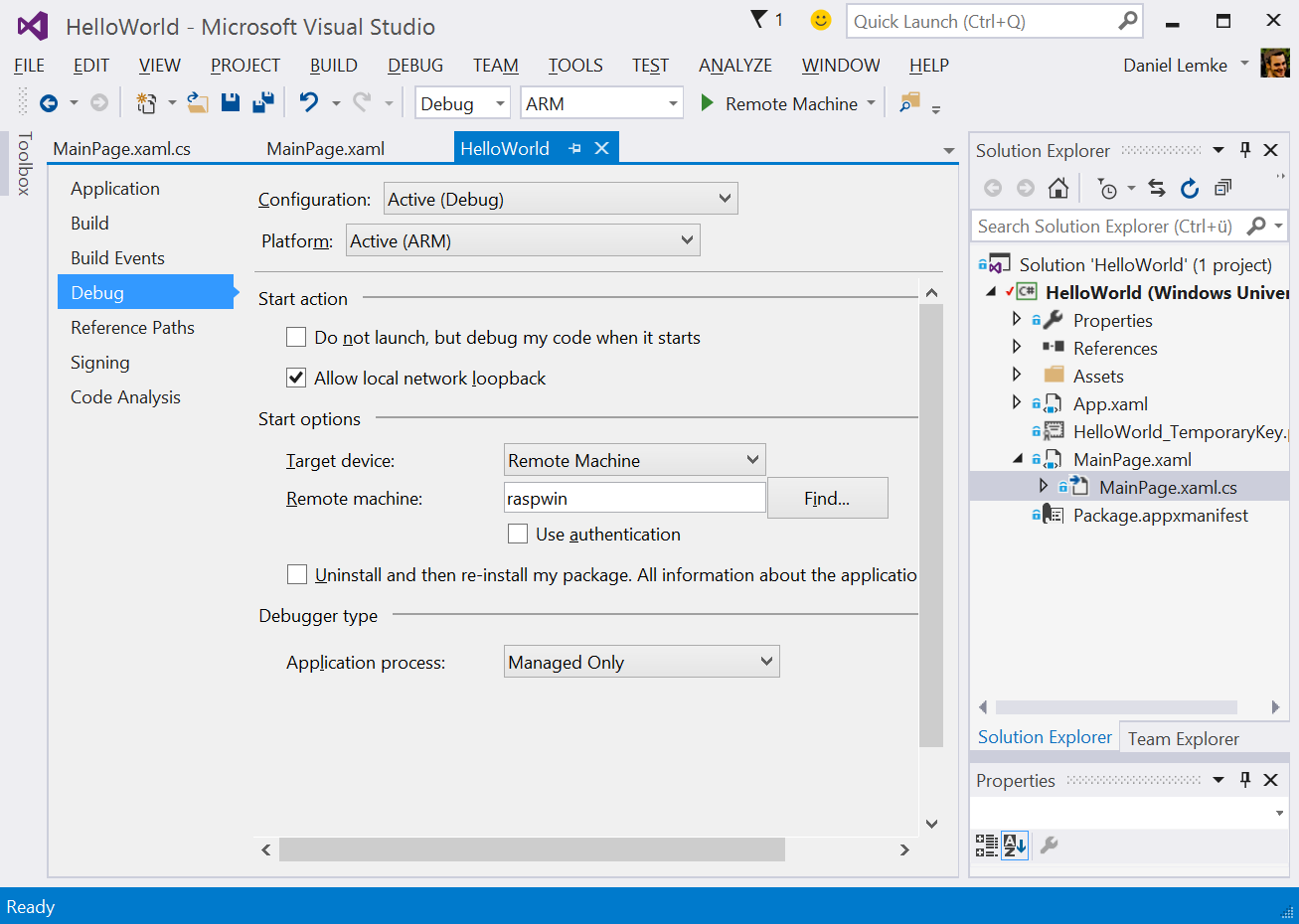Open the Toolbox side panel
The height and width of the screenshot is (924, 1299).
(25, 163)
